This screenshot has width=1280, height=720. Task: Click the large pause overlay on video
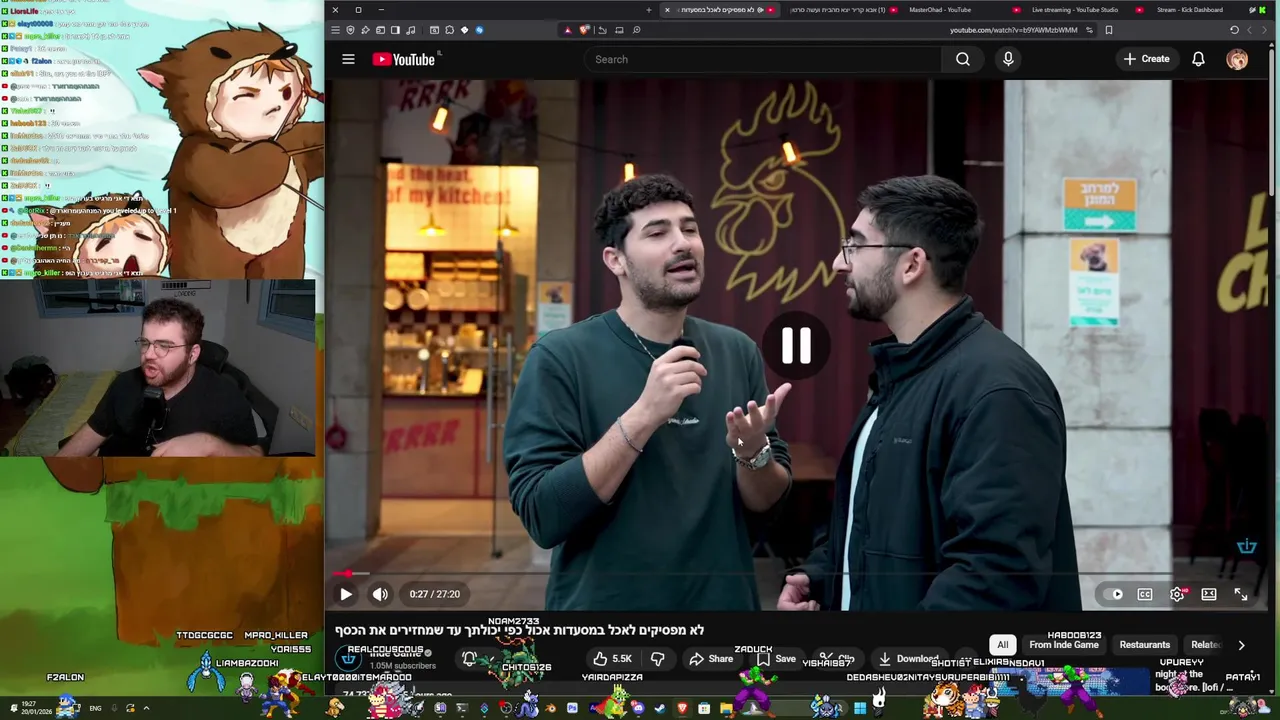(x=796, y=345)
